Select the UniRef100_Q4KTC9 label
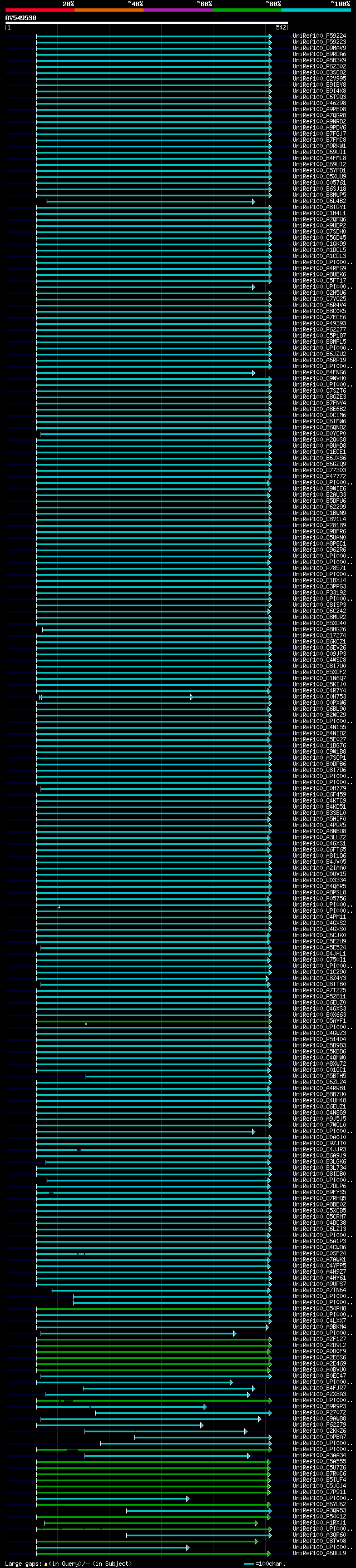This screenshot has height=1568, width=356. point(319,800)
